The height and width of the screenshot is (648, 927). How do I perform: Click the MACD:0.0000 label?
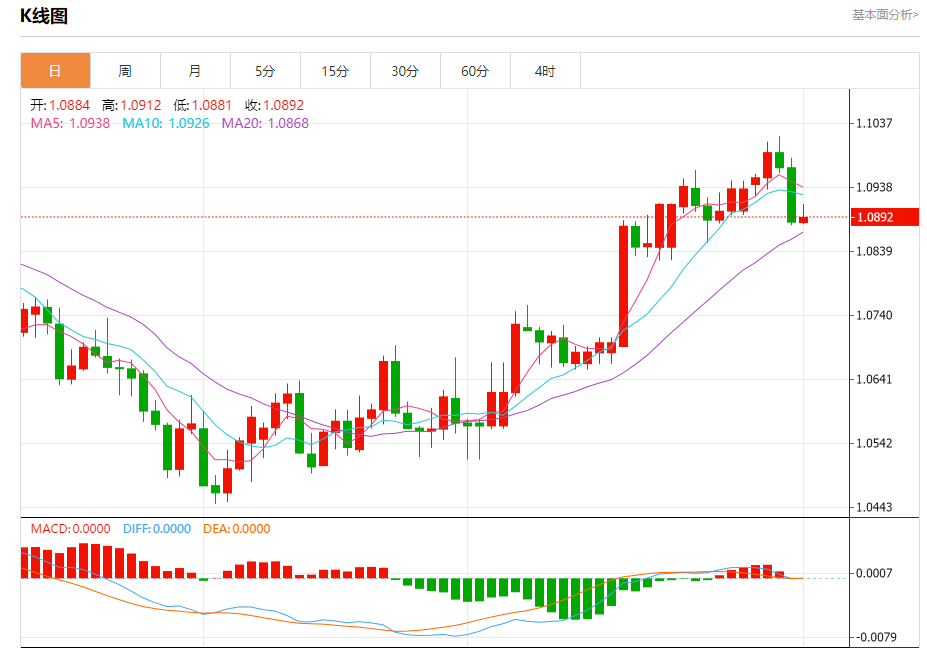(70, 529)
